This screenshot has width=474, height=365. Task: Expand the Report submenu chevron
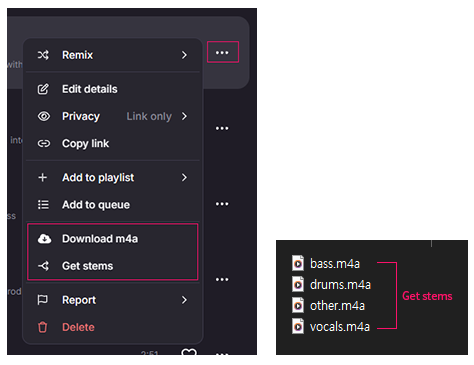pyautogui.click(x=184, y=300)
